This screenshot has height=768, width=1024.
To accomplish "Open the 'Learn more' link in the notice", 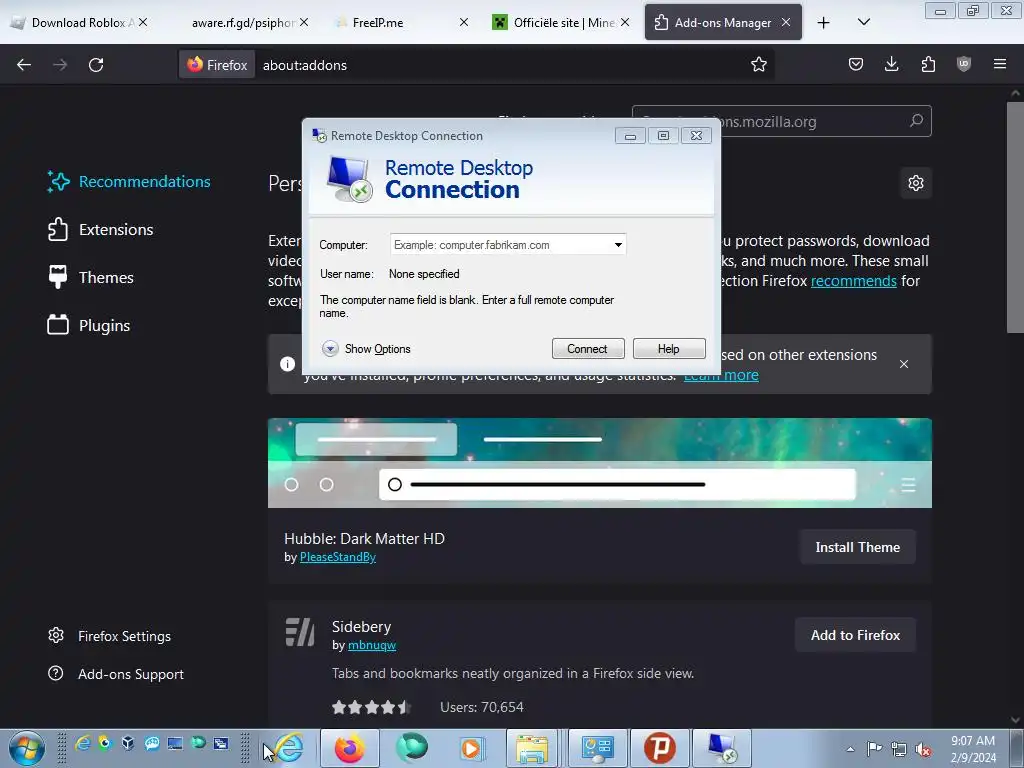I will 721,375.
